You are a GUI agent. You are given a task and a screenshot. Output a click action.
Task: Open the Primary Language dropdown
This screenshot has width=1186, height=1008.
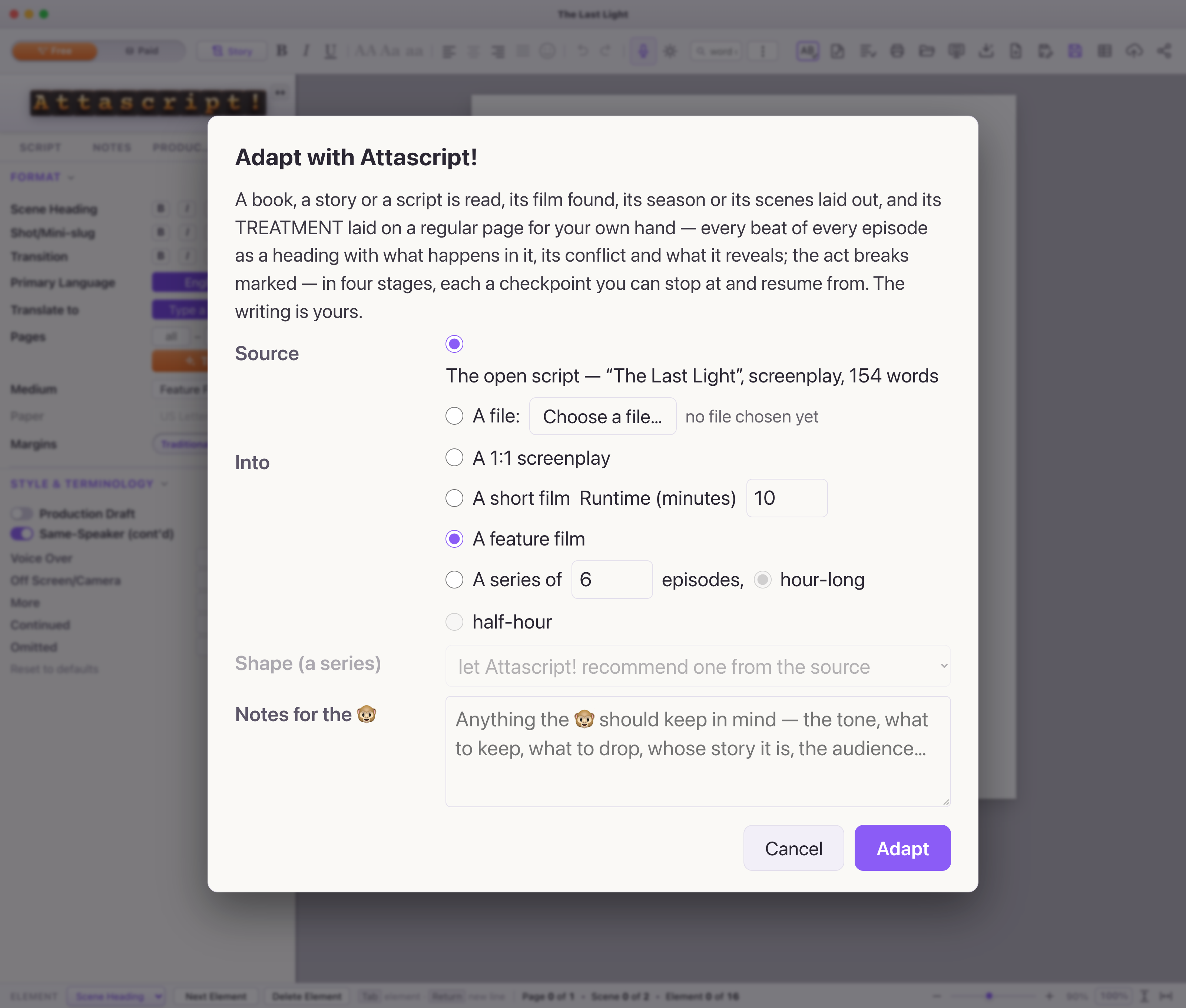[180, 282]
